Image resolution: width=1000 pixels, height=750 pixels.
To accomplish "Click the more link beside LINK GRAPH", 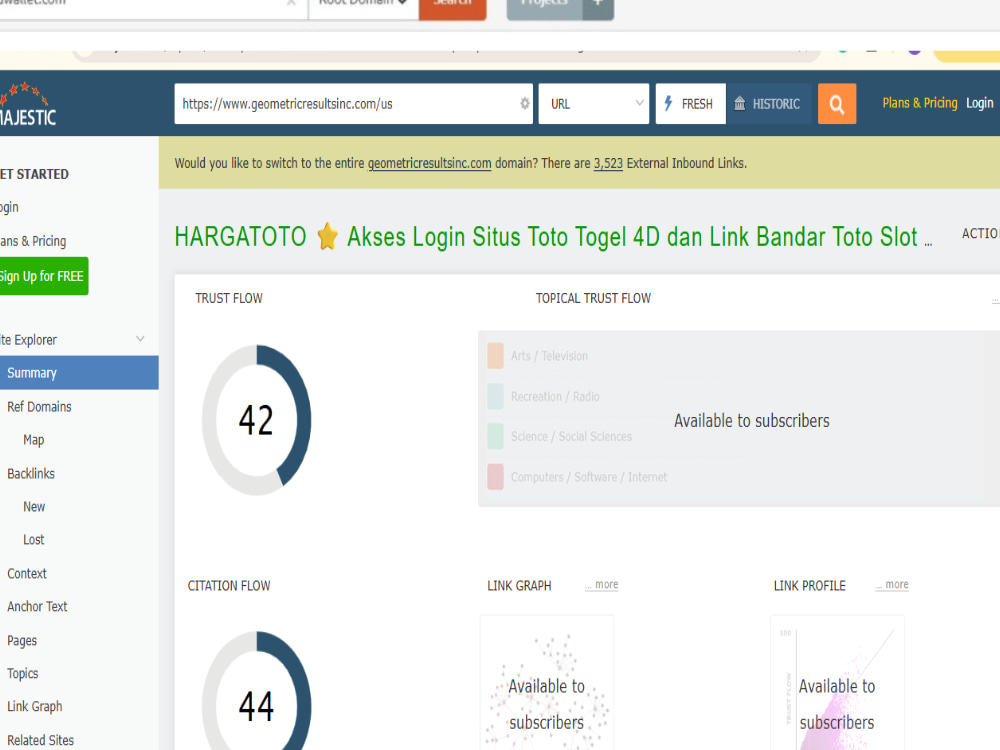I will [x=601, y=585].
